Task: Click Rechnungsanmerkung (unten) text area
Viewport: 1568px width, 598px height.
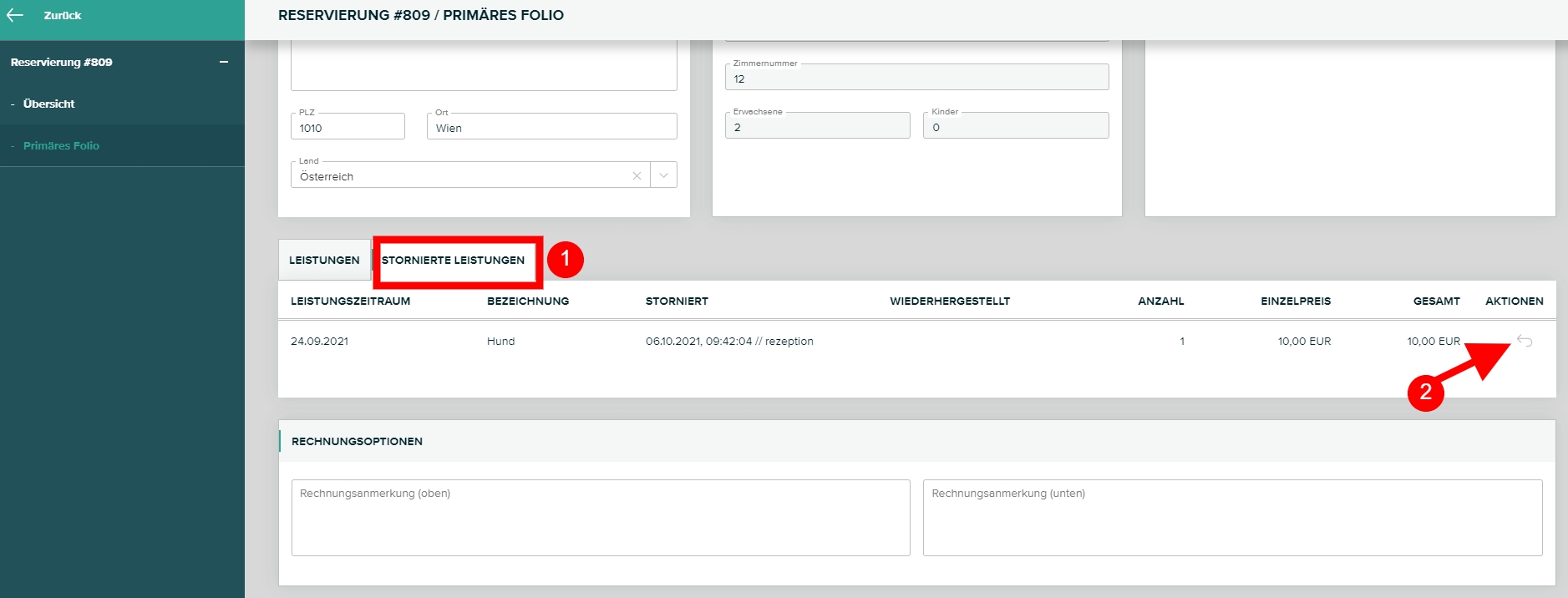Action: pos(1232,518)
